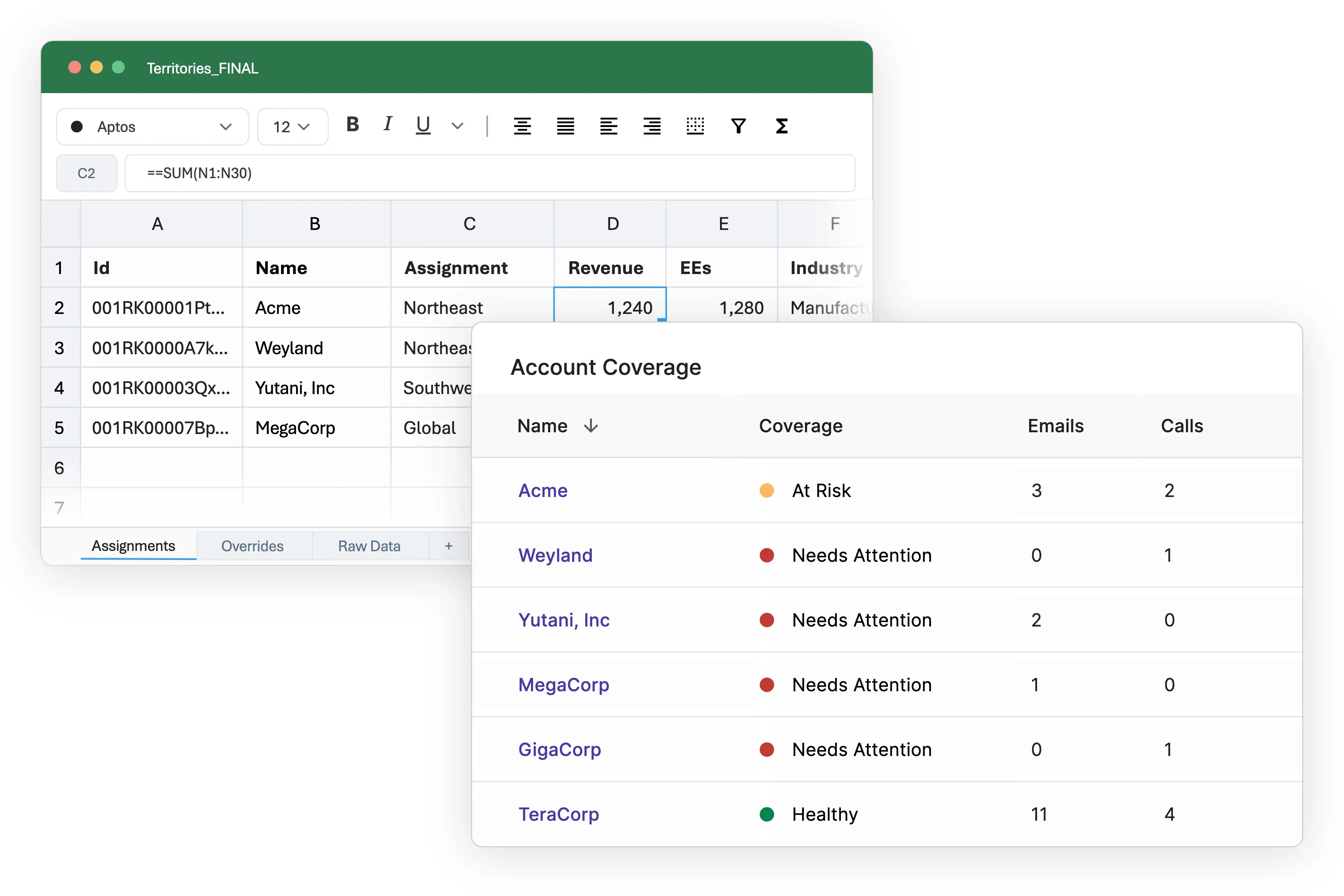The height and width of the screenshot is (896, 1344).
Task: Click the Id header cell
Action: [162, 267]
